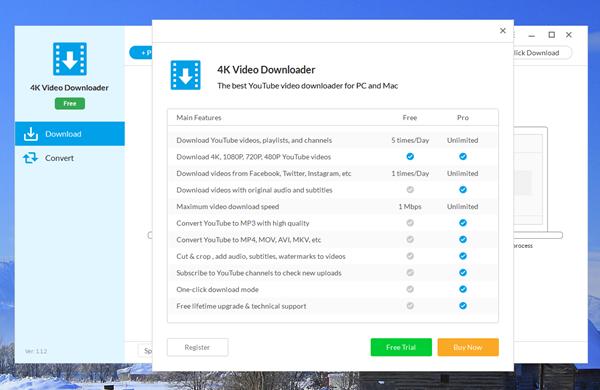Click the 4K Video Downloader sidebar logo
The image size is (600, 390).
tap(70, 59)
